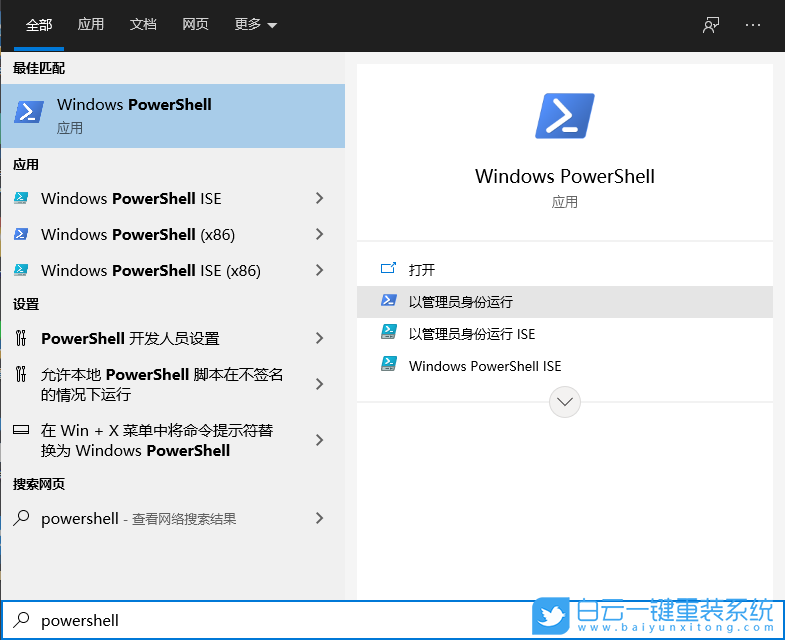Expand the PowerShell 开发人员设置 arrow

(319, 339)
